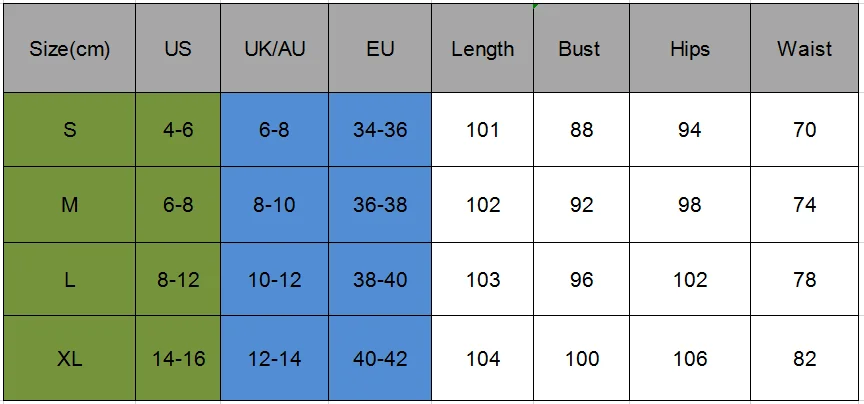Click the Waist header cell

pyautogui.click(x=804, y=49)
